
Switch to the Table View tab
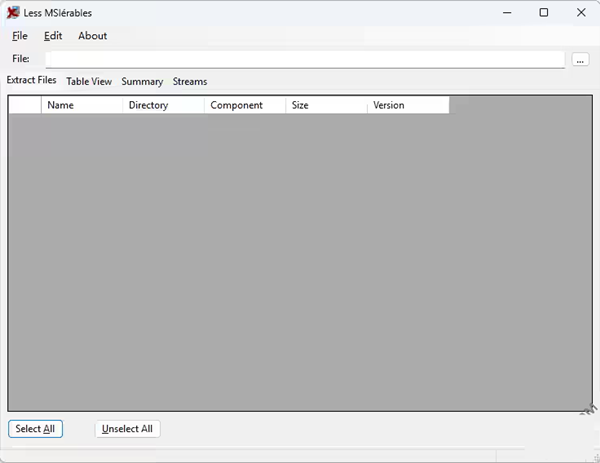point(89,82)
